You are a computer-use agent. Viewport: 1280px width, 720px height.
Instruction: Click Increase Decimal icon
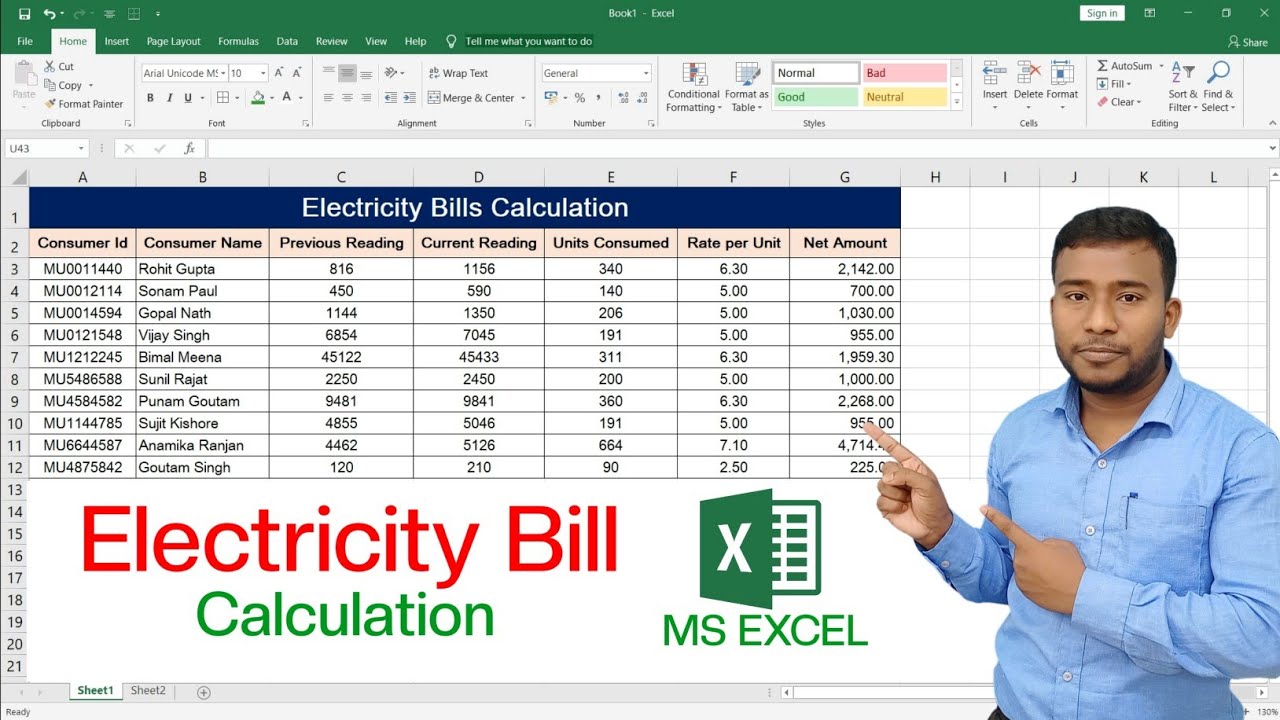(x=624, y=98)
